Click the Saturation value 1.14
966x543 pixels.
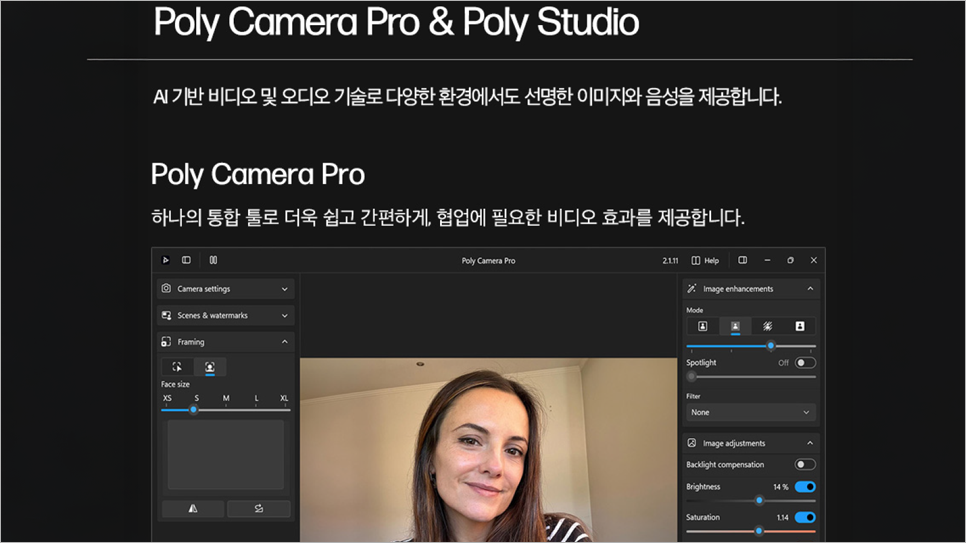point(782,518)
